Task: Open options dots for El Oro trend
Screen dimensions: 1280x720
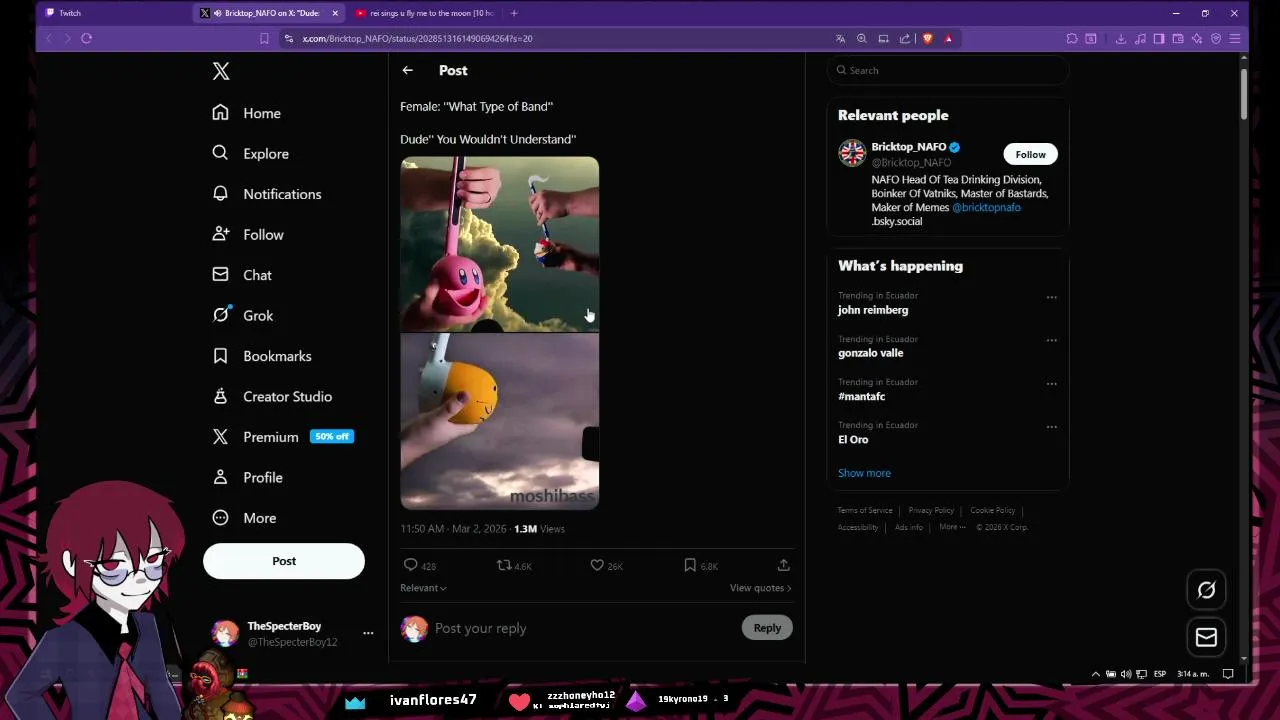Action: coord(1051,426)
